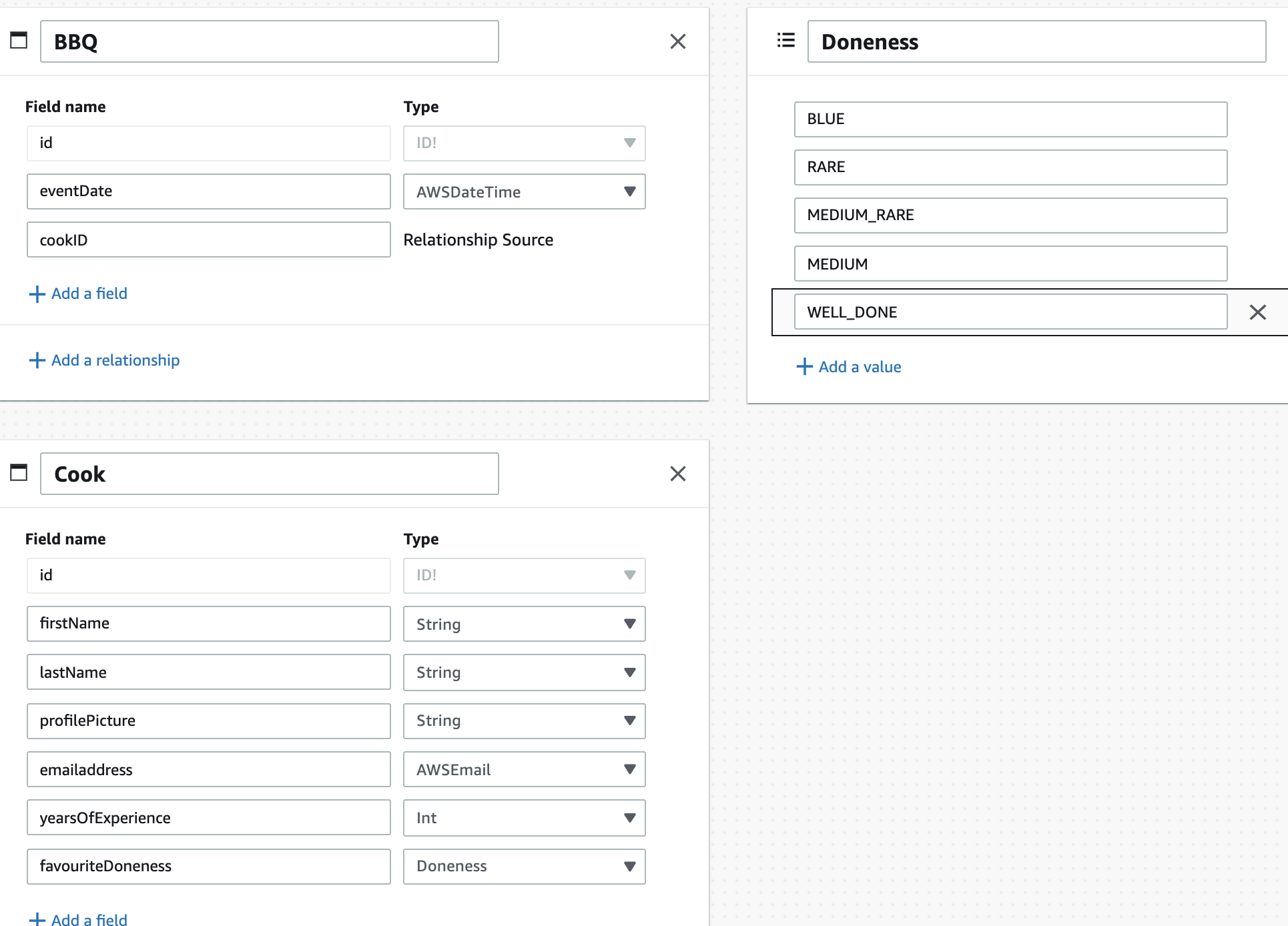The width and height of the screenshot is (1288, 926).
Task: Click the model icon beside Cook
Action: point(18,473)
